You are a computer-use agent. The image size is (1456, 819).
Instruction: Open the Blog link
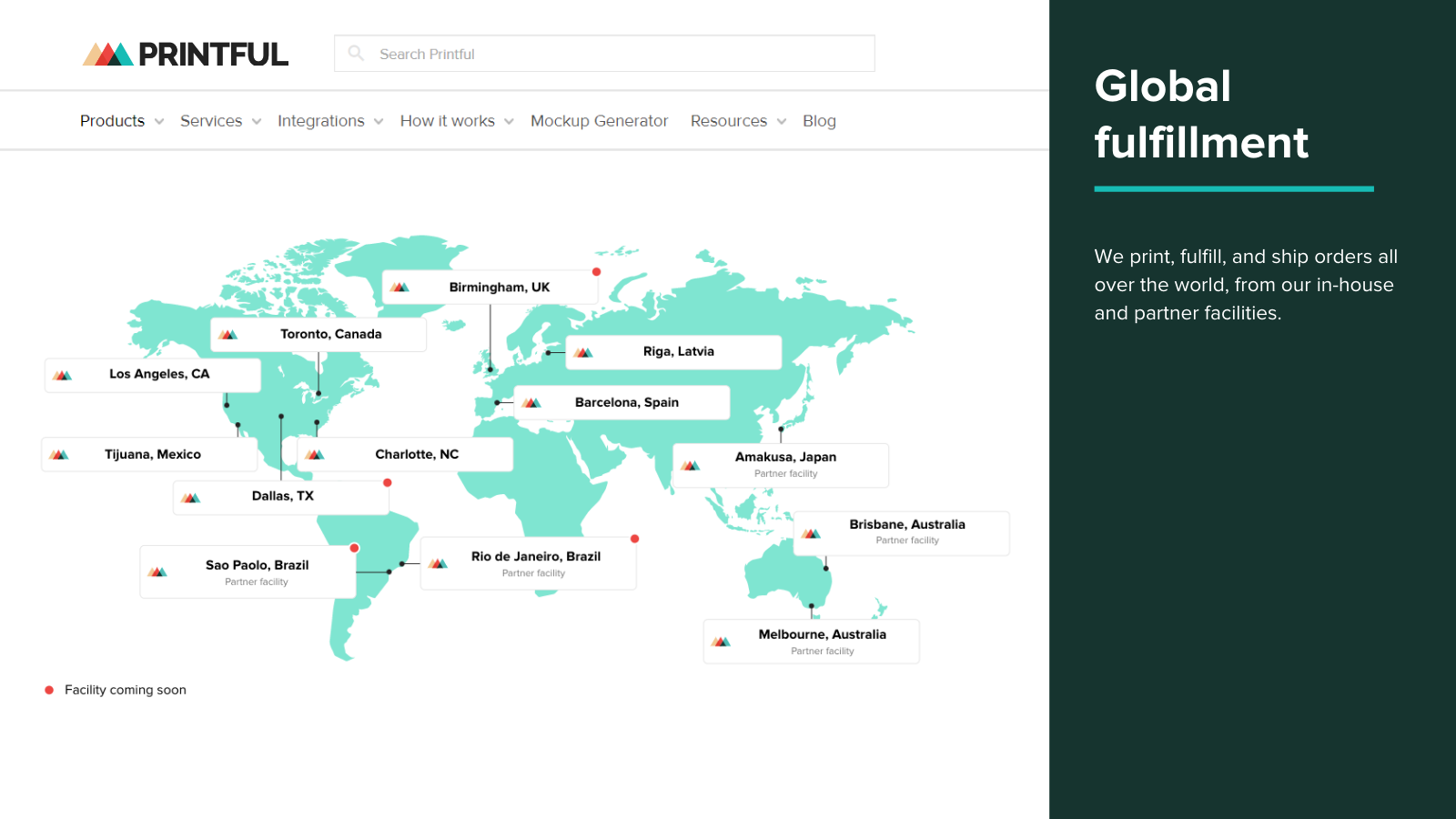[x=819, y=121]
